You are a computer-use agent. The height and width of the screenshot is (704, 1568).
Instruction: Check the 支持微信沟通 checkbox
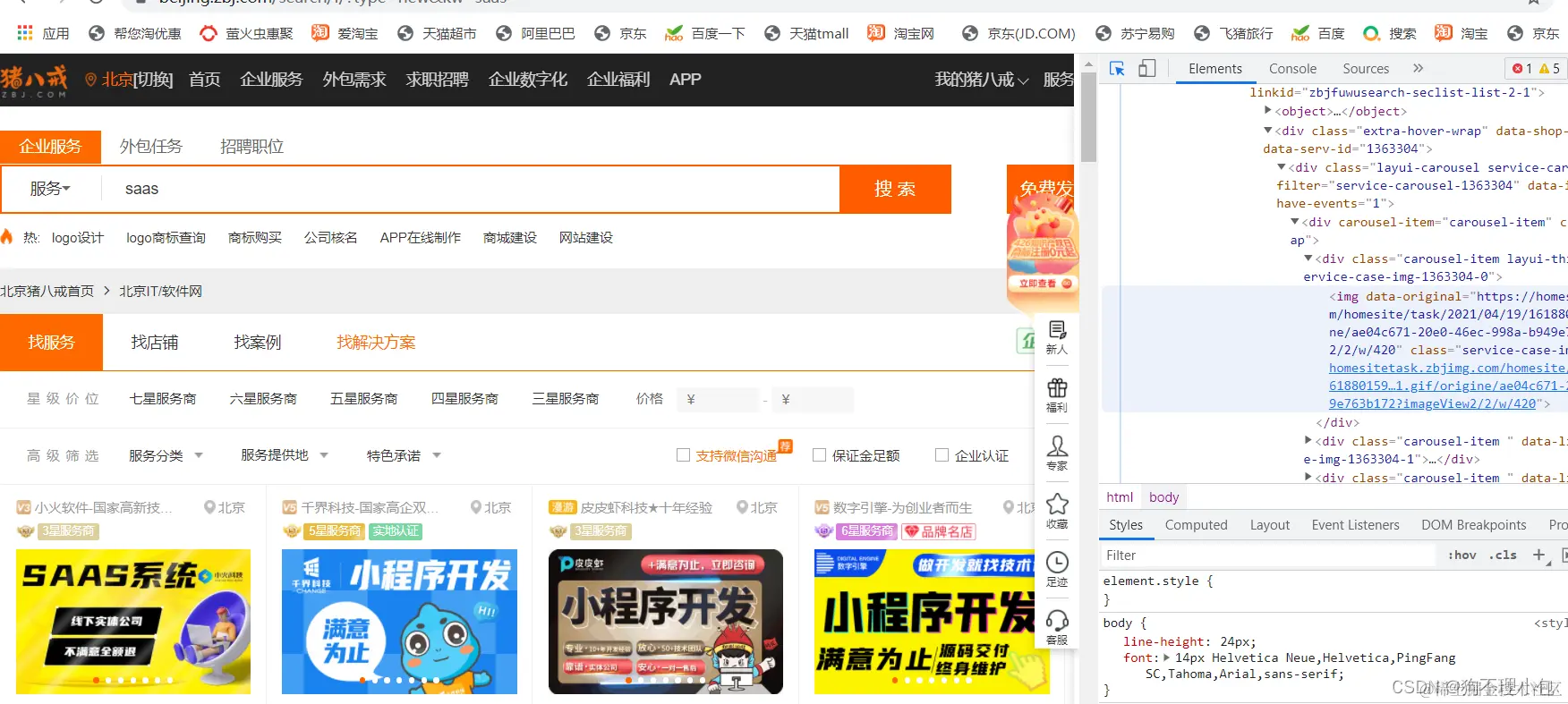coord(683,455)
